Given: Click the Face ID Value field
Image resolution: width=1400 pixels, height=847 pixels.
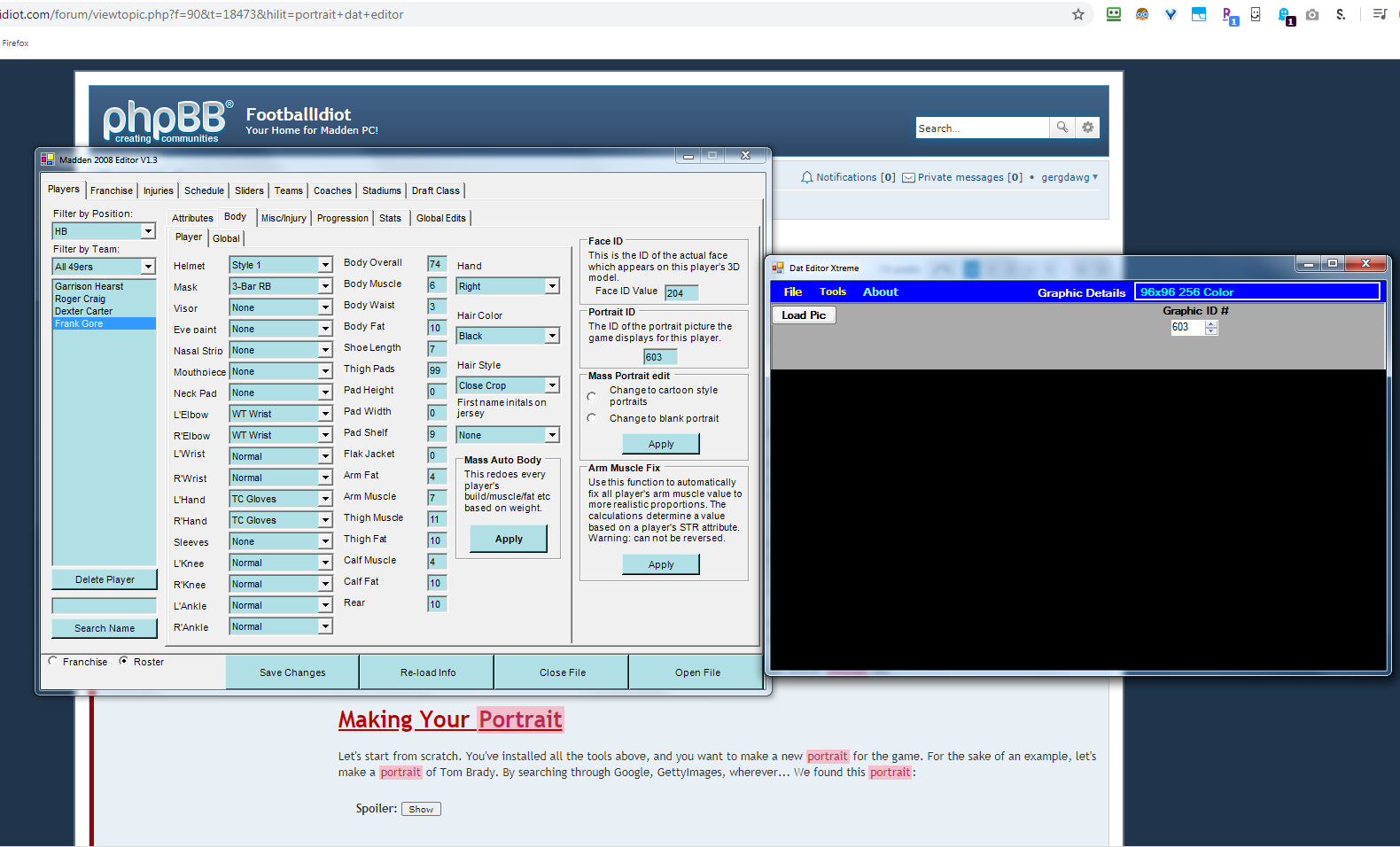Looking at the screenshot, I should (681, 293).
